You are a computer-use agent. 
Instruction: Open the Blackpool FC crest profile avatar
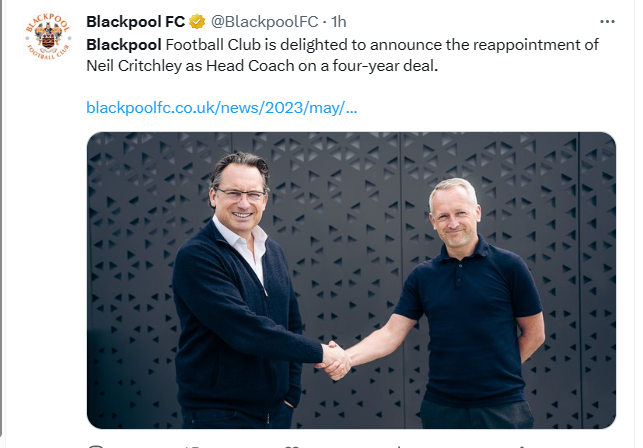click(x=48, y=37)
